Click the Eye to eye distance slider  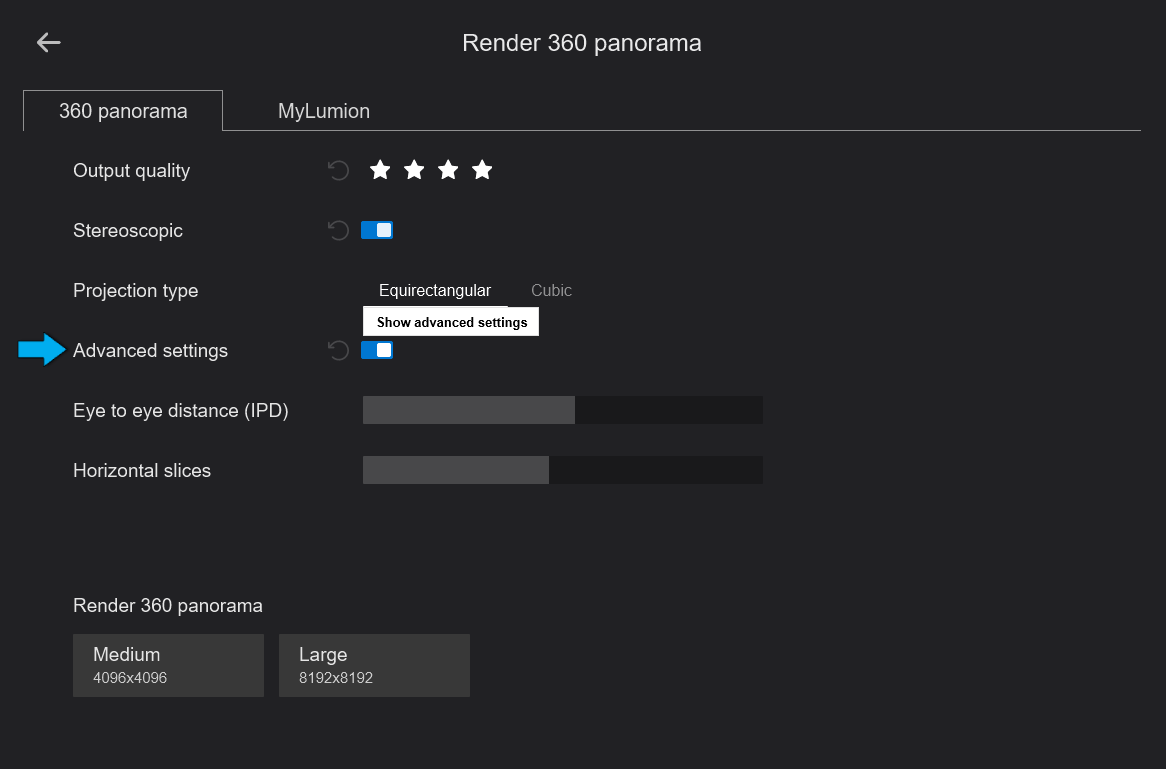point(562,410)
